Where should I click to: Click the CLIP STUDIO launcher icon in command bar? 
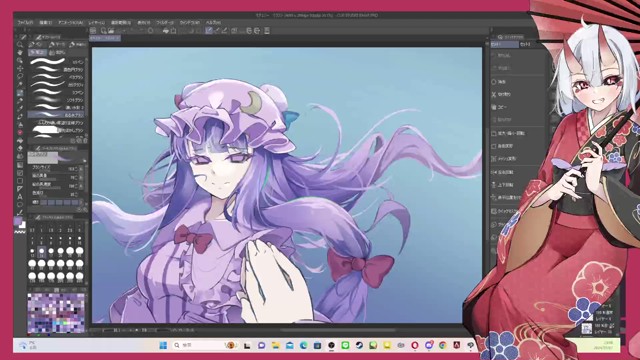pos(93,31)
